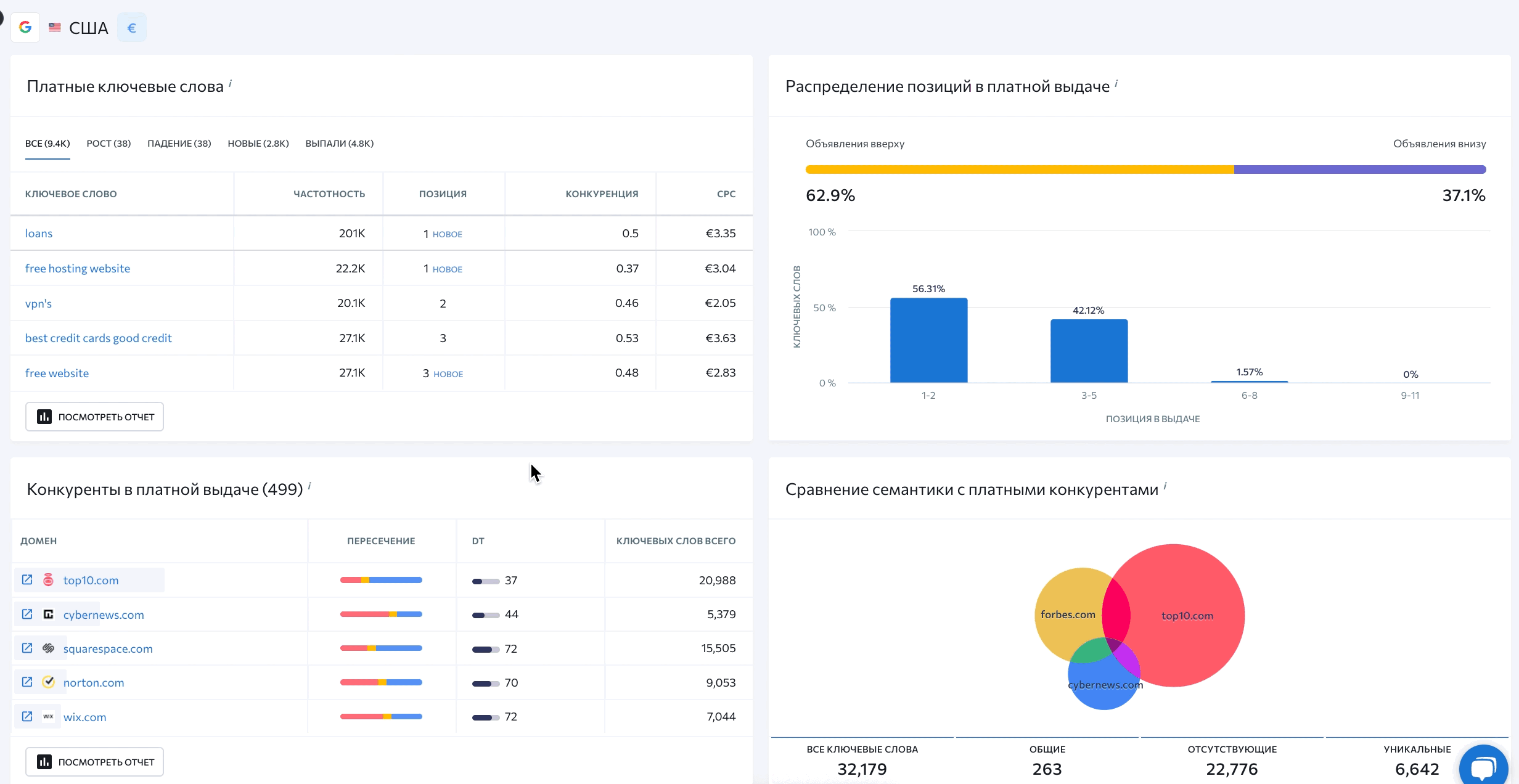Screen dimensions: 1519x784
Task: Click the 1-2 position bar in chart
Action: tap(928, 340)
